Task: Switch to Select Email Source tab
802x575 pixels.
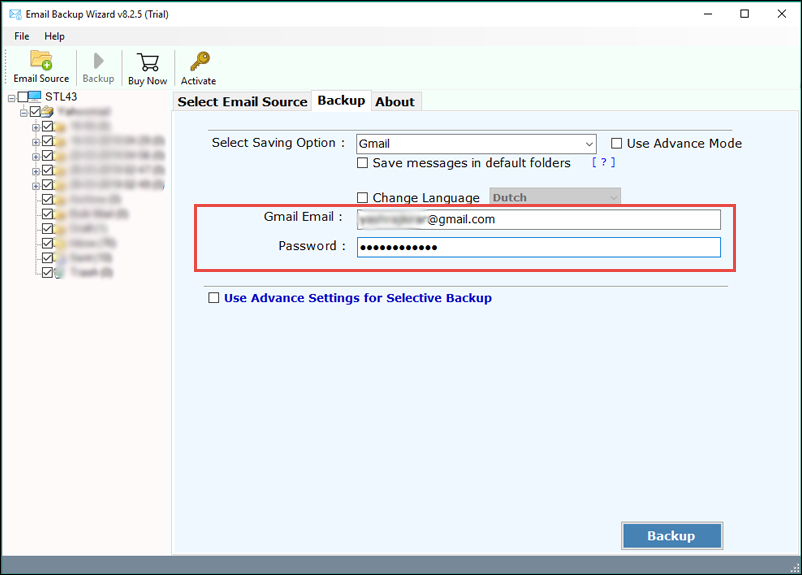Action: [242, 102]
